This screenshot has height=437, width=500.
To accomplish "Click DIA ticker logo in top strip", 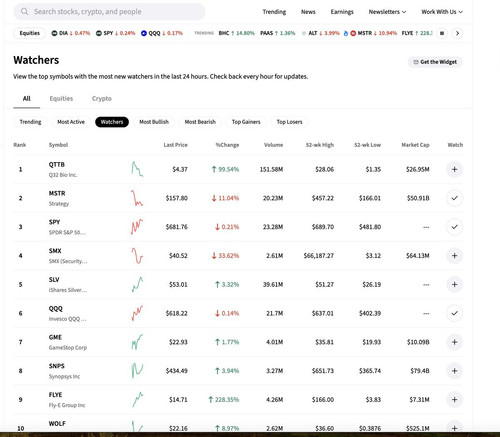I will click(x=54, y=33).
